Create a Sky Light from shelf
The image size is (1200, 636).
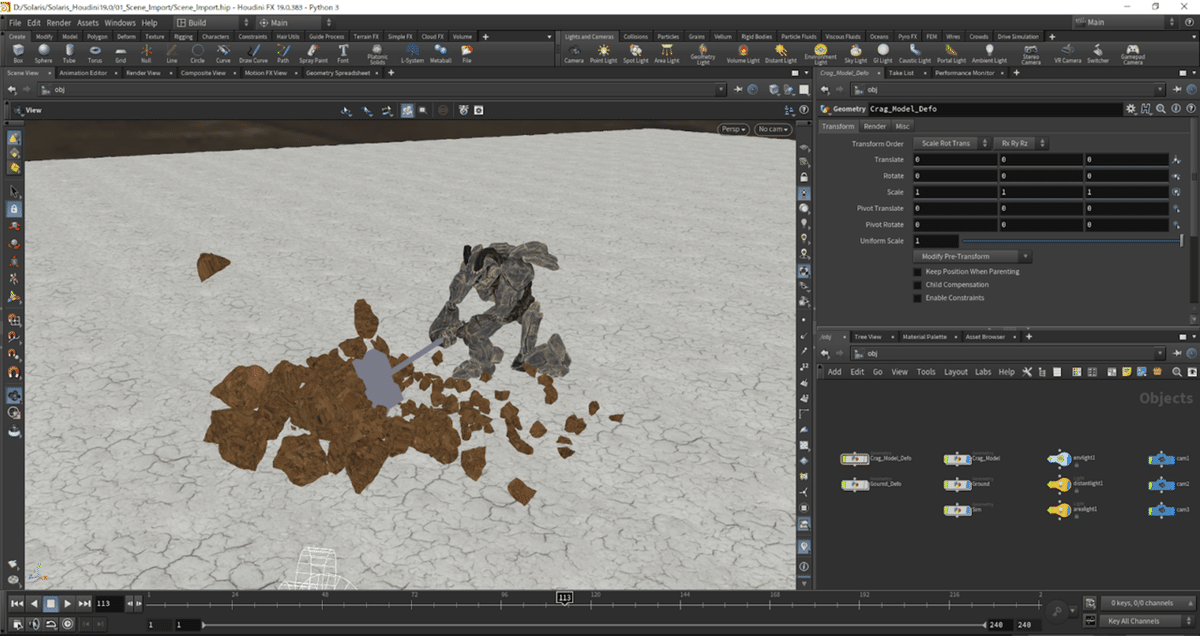coord(855,52)
